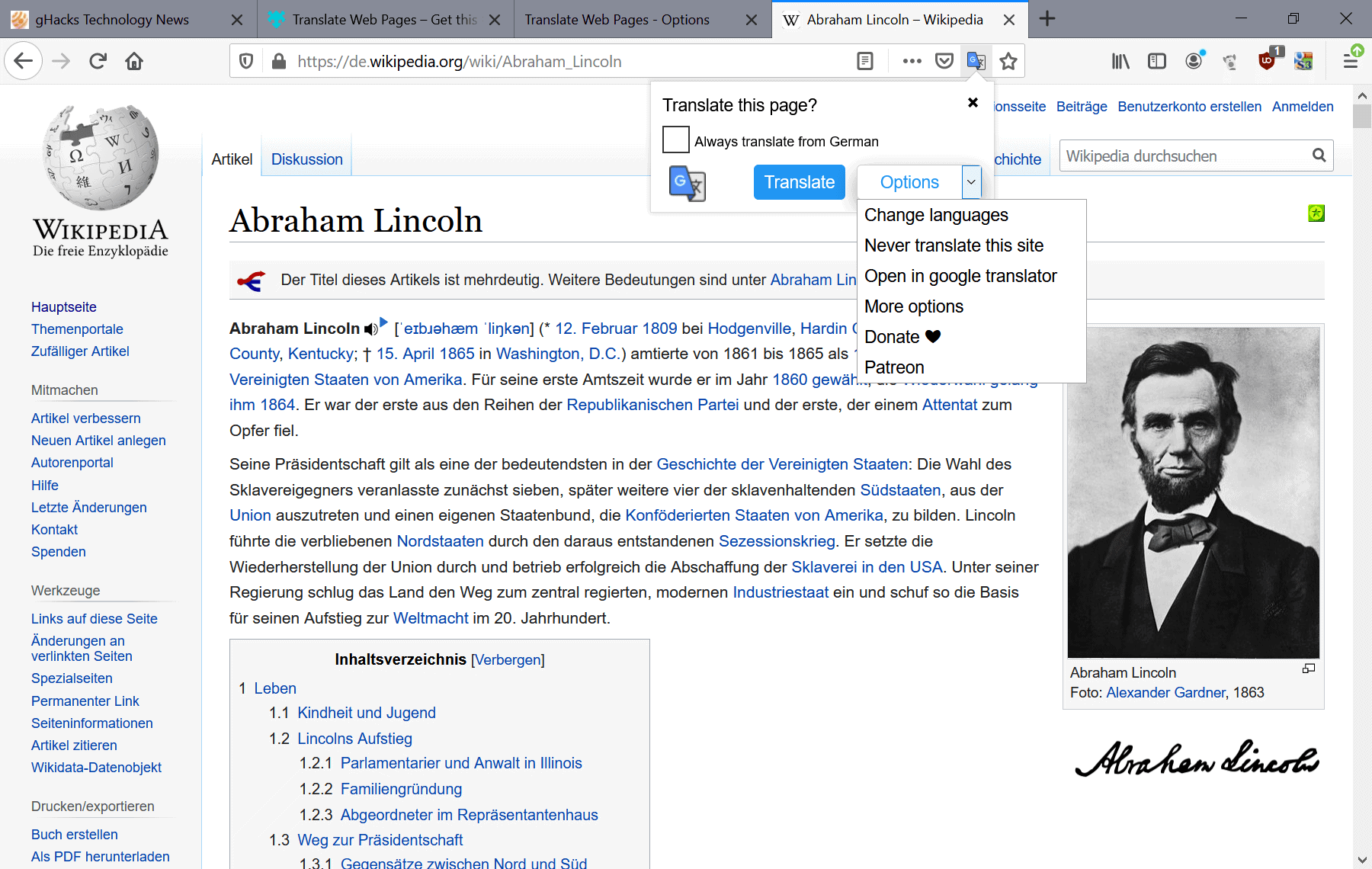Image resolution: width=1372 pixels, height=869 pixels.
Task: Click the Lincoln signature image
Action: coord(1196,758)
